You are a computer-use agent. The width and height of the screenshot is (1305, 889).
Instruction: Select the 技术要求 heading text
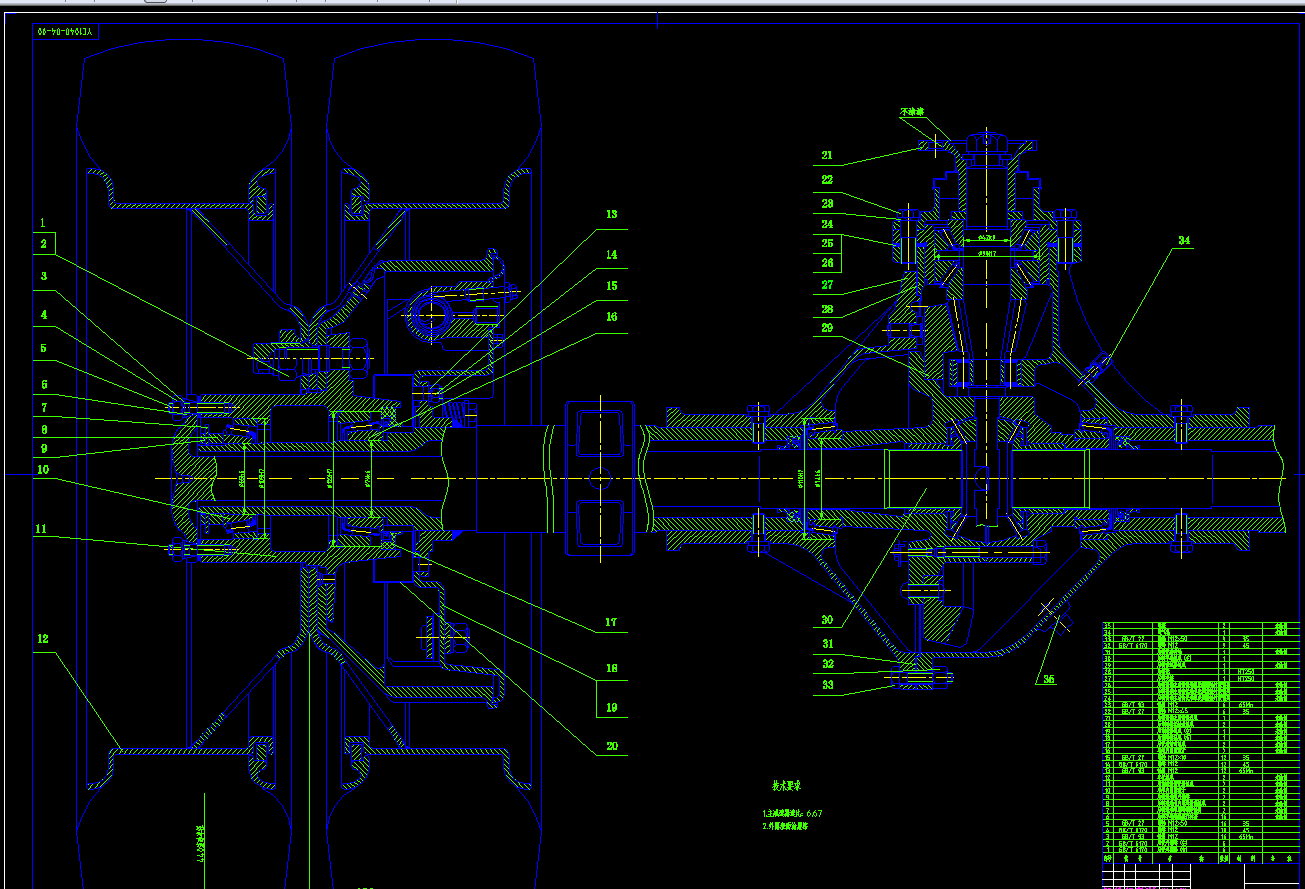coord(788,786)
